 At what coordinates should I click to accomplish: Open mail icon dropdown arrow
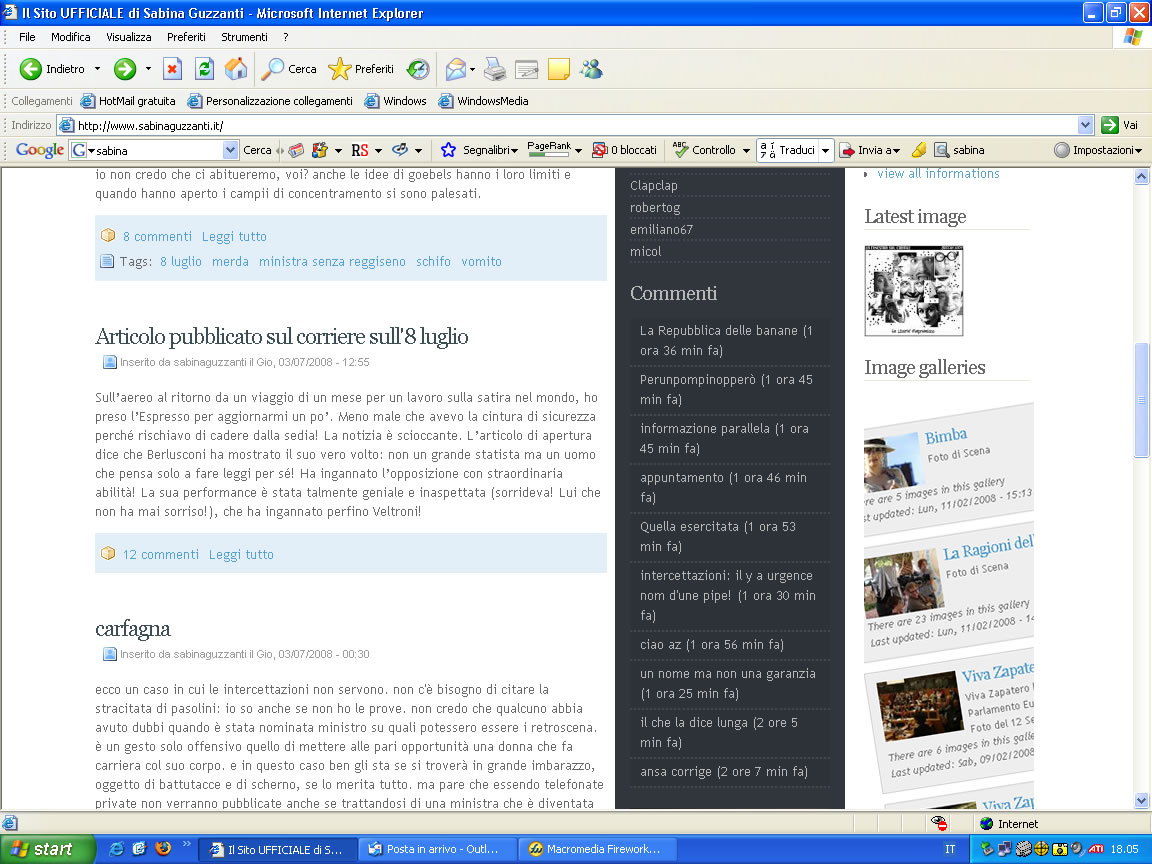click(x=472, y=70)
